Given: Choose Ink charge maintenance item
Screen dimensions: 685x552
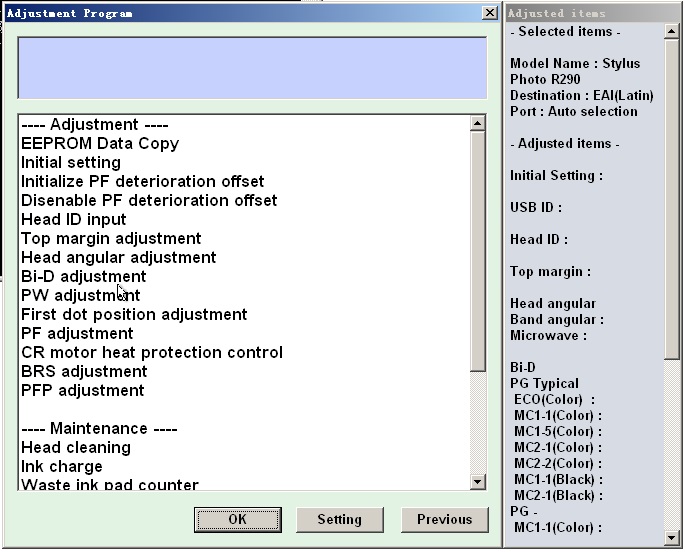Looking at the screenshot, I should click(62, 466).
